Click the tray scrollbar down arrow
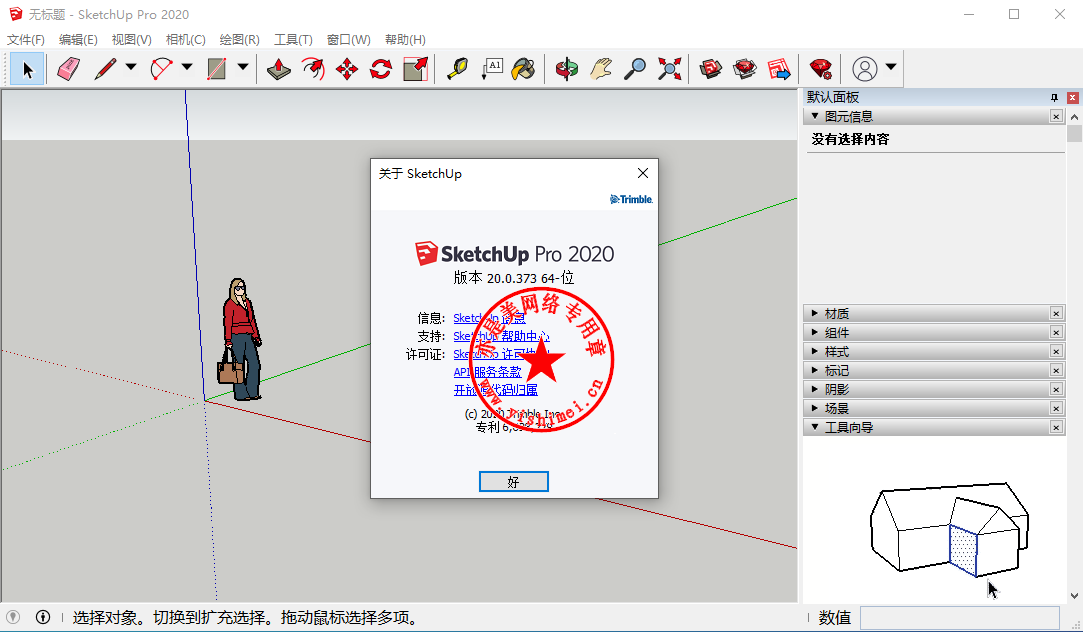This screenshot has width=1083, height=632. click(1074, 595)
